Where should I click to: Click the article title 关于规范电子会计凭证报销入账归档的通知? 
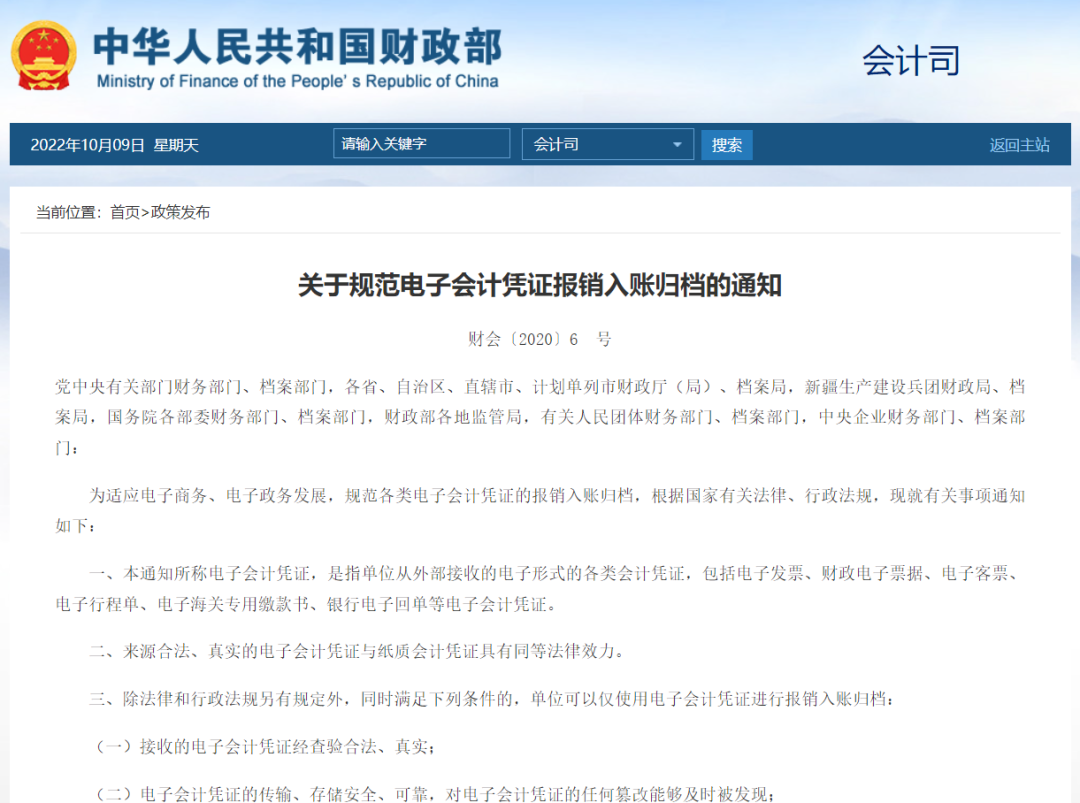click(539, 286)
